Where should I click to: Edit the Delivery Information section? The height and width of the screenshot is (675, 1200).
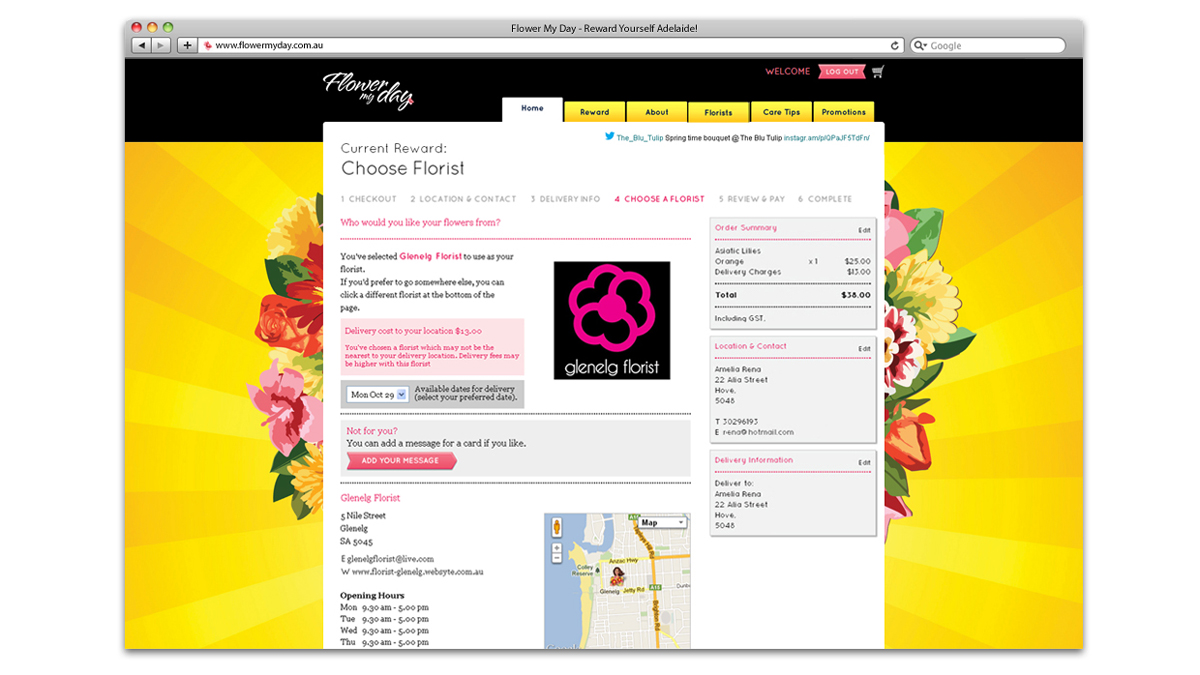pyautogui.click(x=864, y=463)
